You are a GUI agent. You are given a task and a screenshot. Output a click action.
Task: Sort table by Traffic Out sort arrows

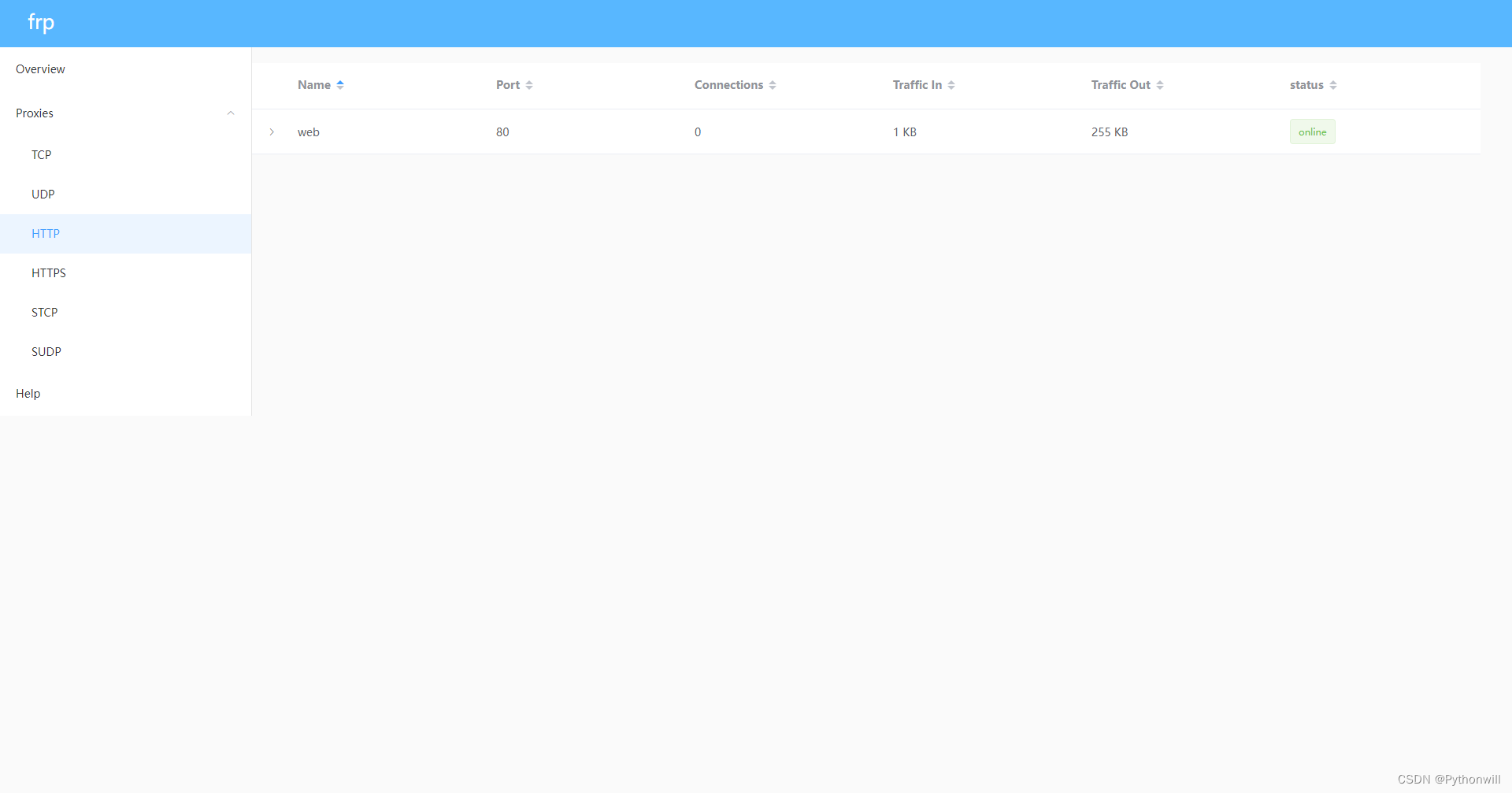[x=1160, y=85]
